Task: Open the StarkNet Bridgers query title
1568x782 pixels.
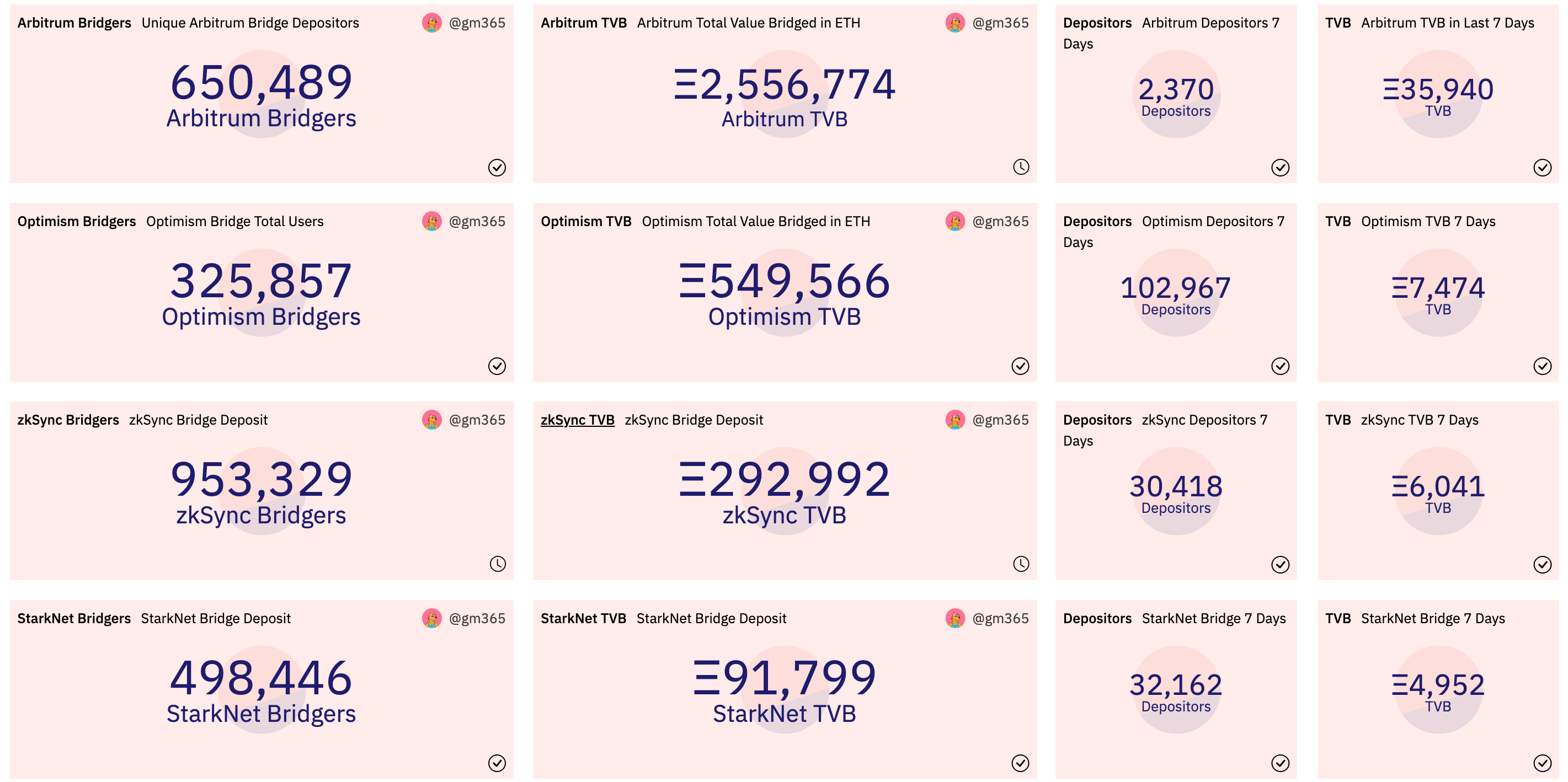Action: tap(73, 618)
